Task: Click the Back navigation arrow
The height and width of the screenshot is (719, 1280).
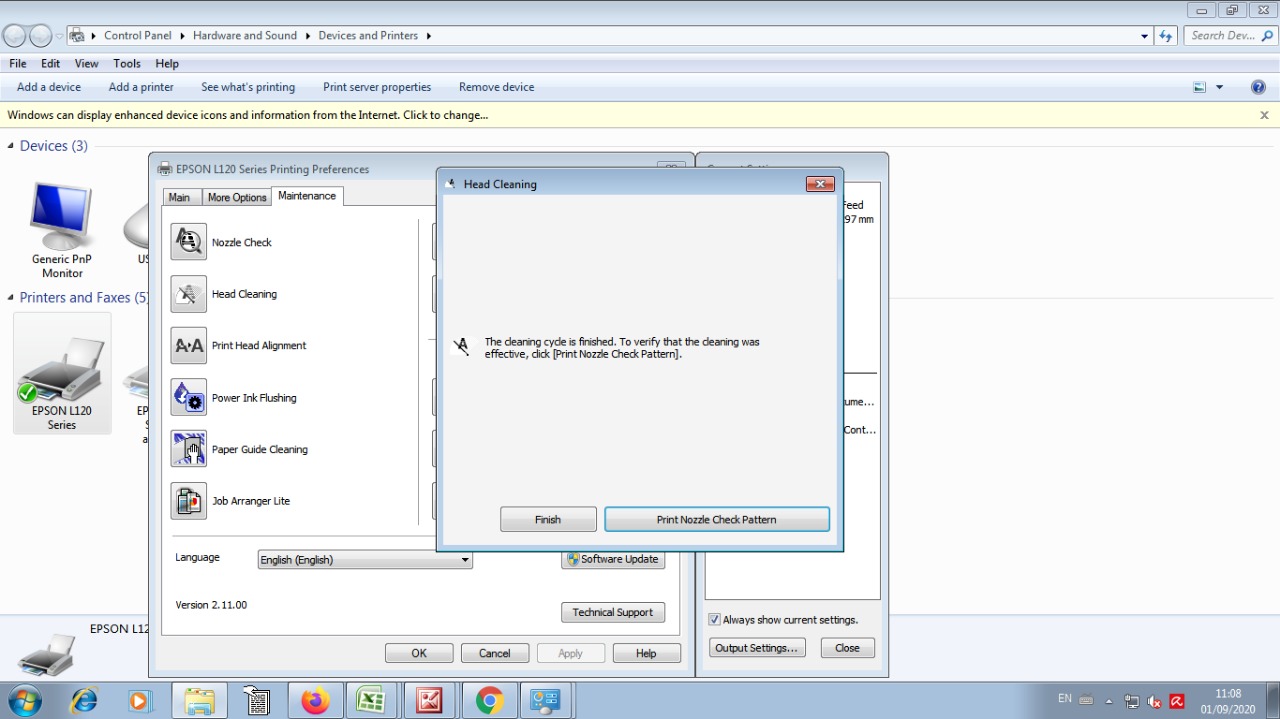Action: pos(14,36)
